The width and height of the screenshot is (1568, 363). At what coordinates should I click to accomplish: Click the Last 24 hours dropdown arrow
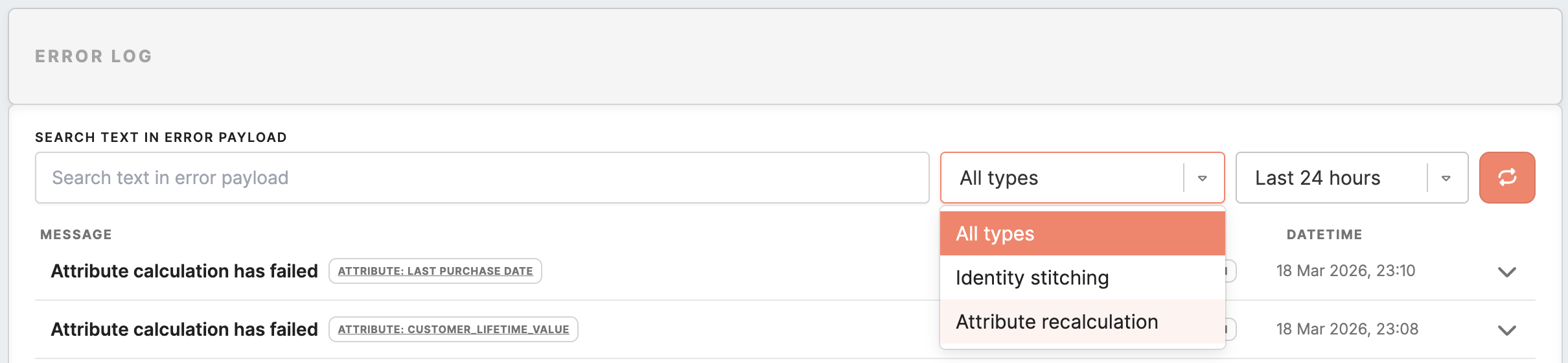coord(1446,178)
